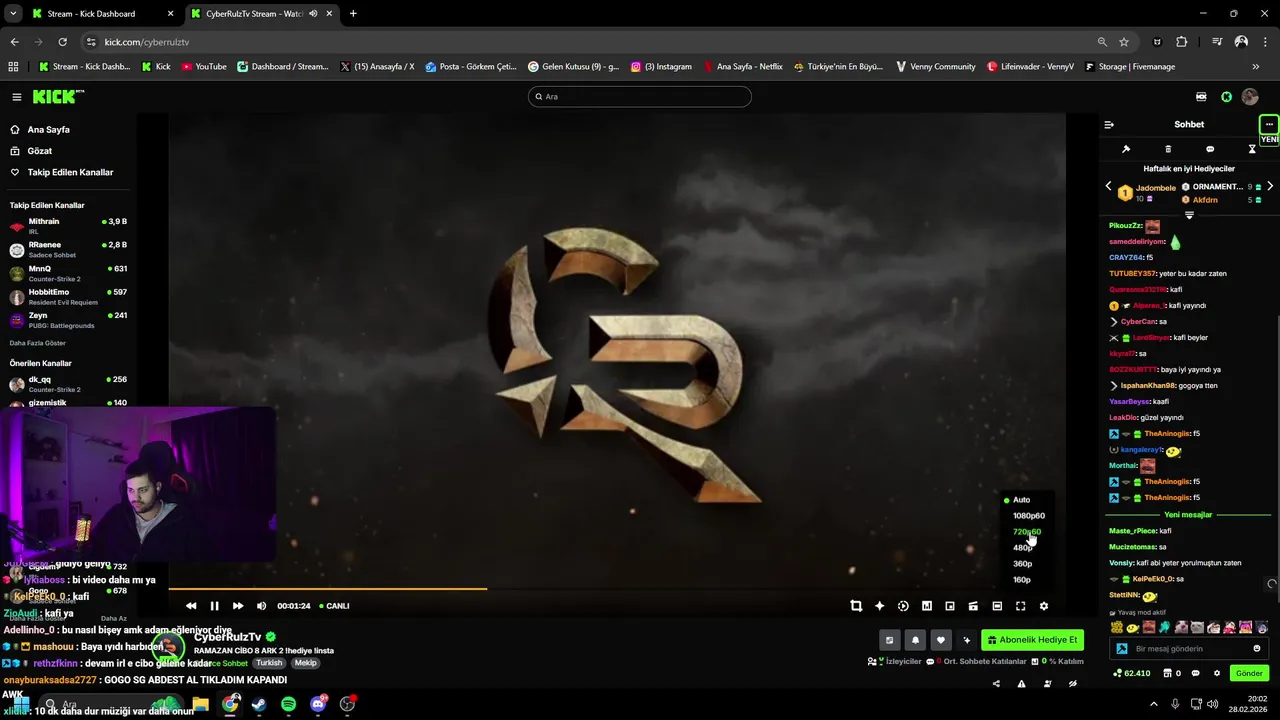Toggle notification bell for channel

(915, 640)
